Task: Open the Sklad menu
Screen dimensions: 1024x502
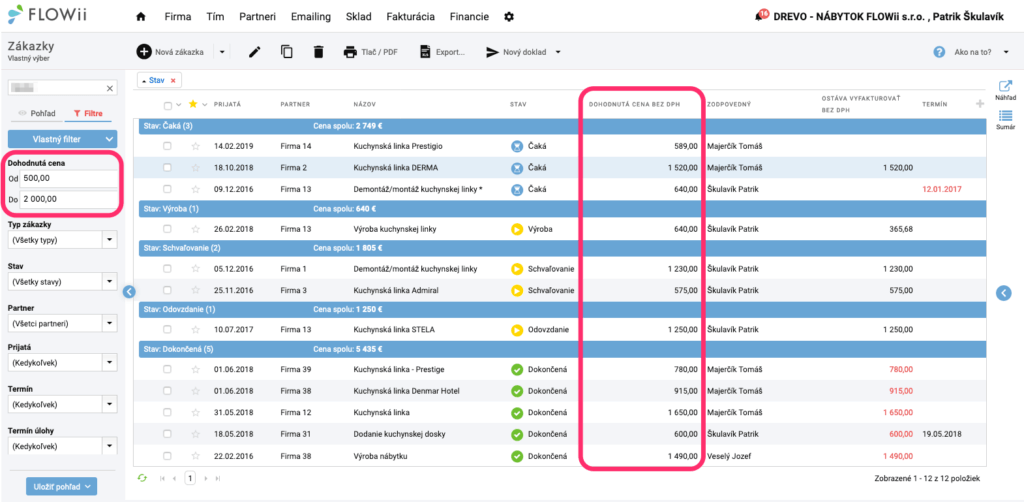Action: 359,17
